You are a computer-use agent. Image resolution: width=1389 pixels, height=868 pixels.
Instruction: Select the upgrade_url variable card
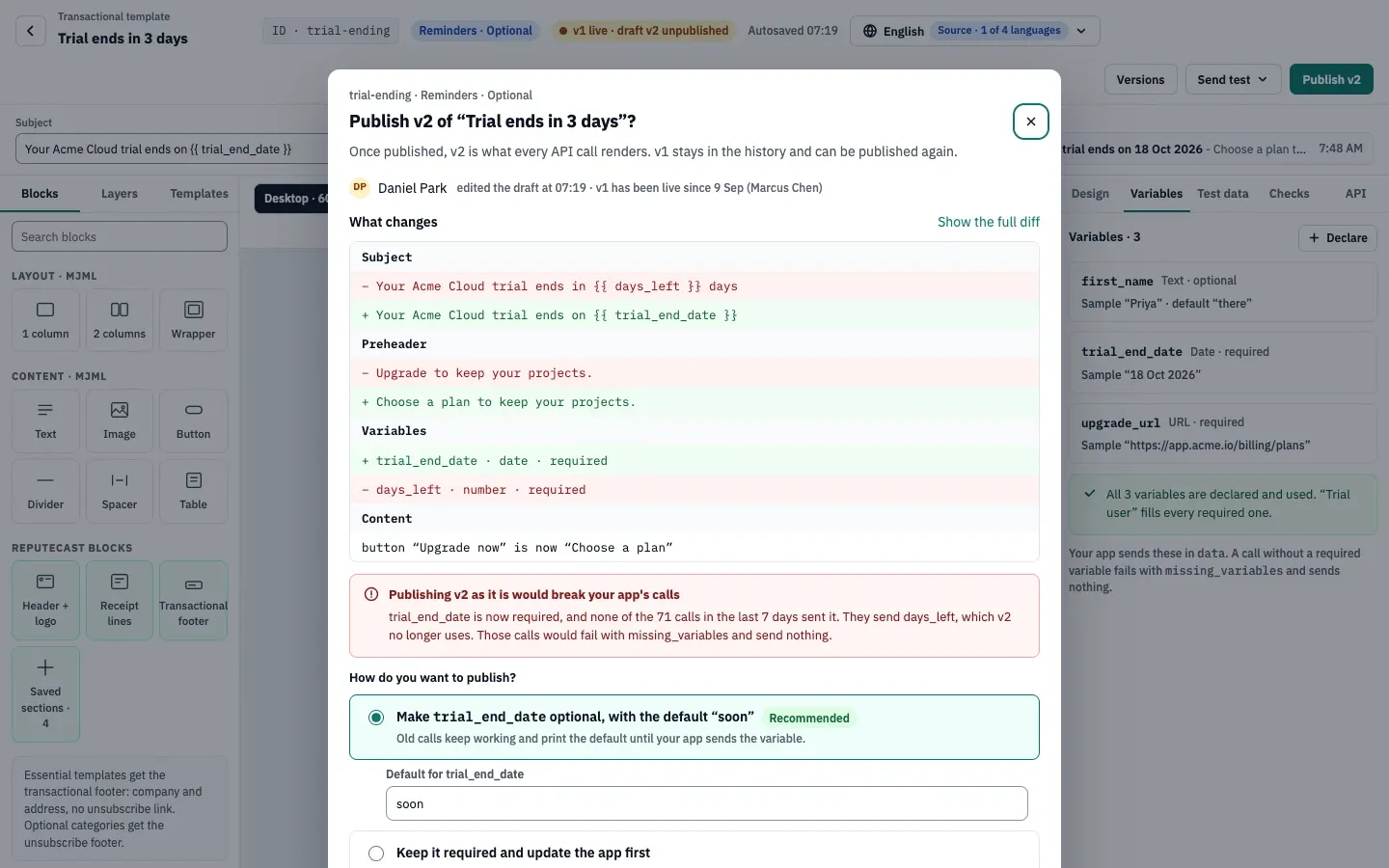(x=1222, y=434)
